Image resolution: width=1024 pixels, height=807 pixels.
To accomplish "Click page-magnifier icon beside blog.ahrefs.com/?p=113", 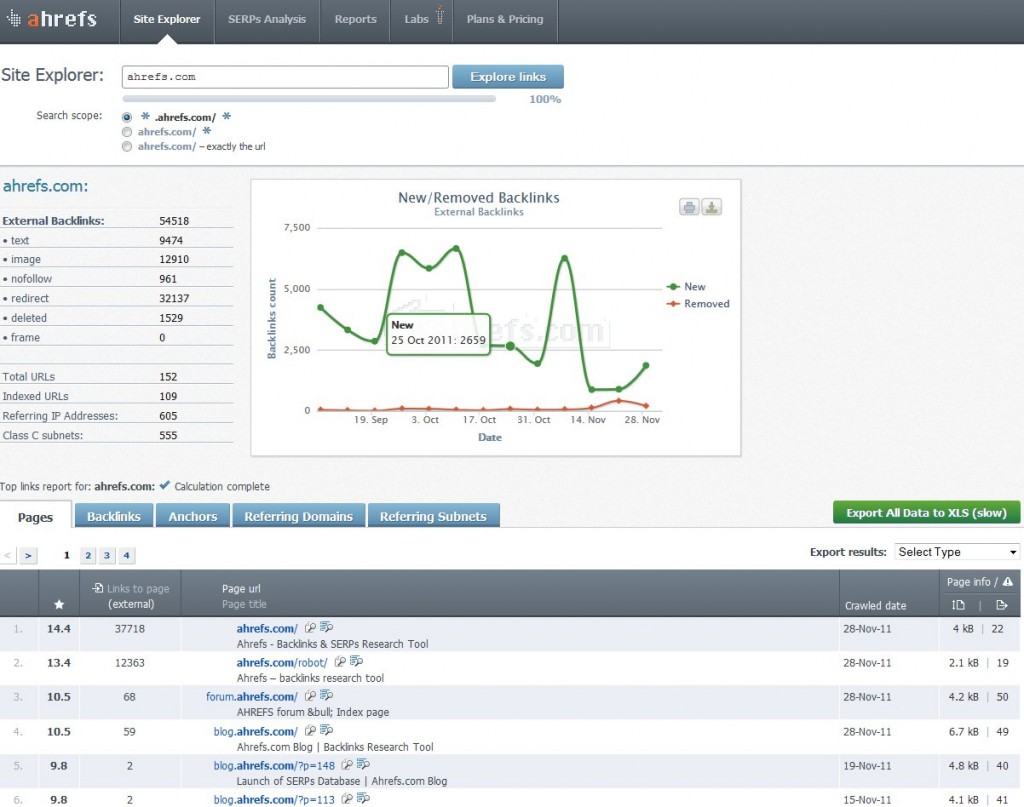I will 347,798.
